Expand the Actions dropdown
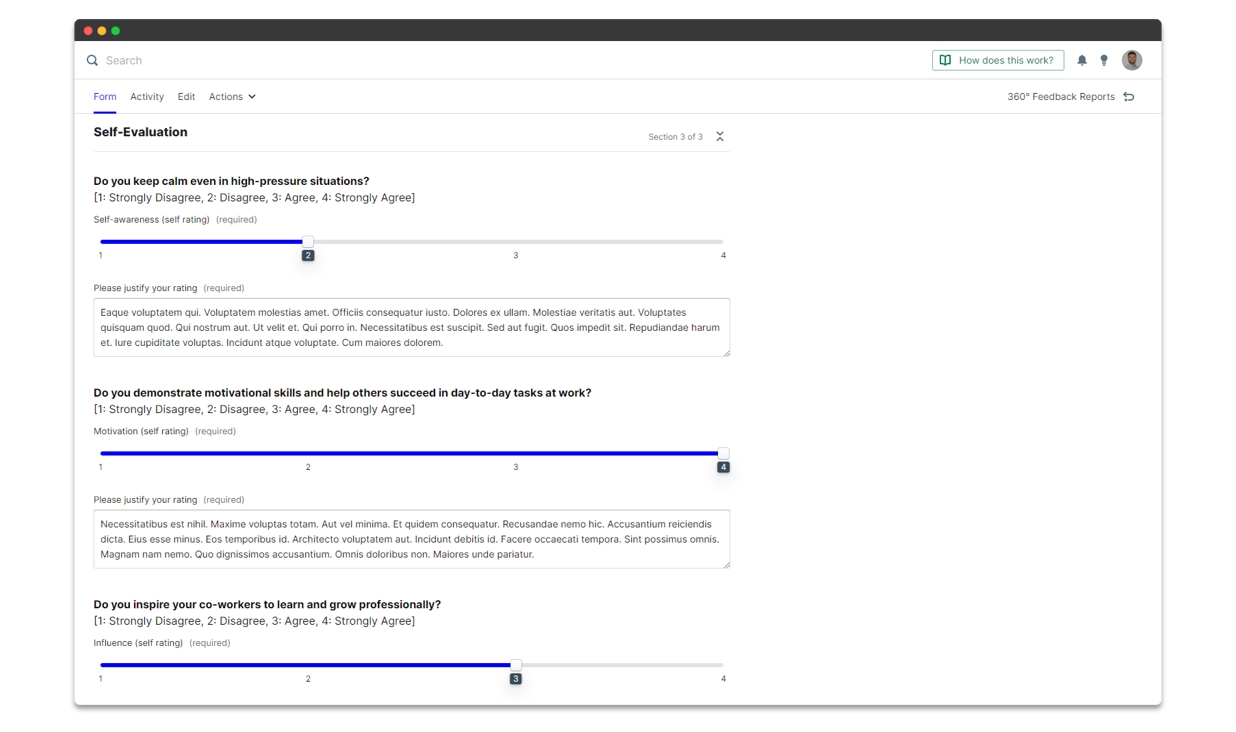This screenshot has width=1236, height=732. (x=232, y=96)
